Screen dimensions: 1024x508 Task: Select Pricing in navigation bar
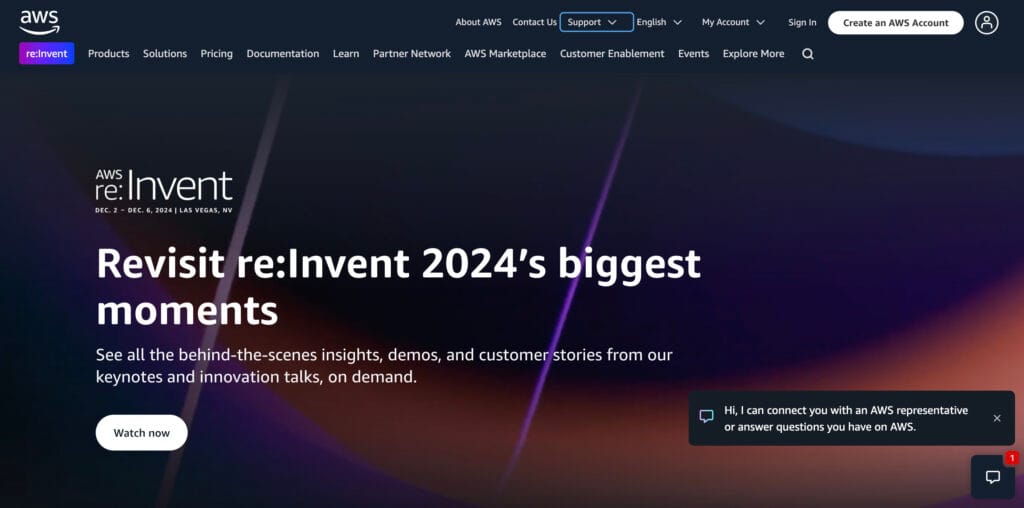pyautogui.click(x=216, y=54)
